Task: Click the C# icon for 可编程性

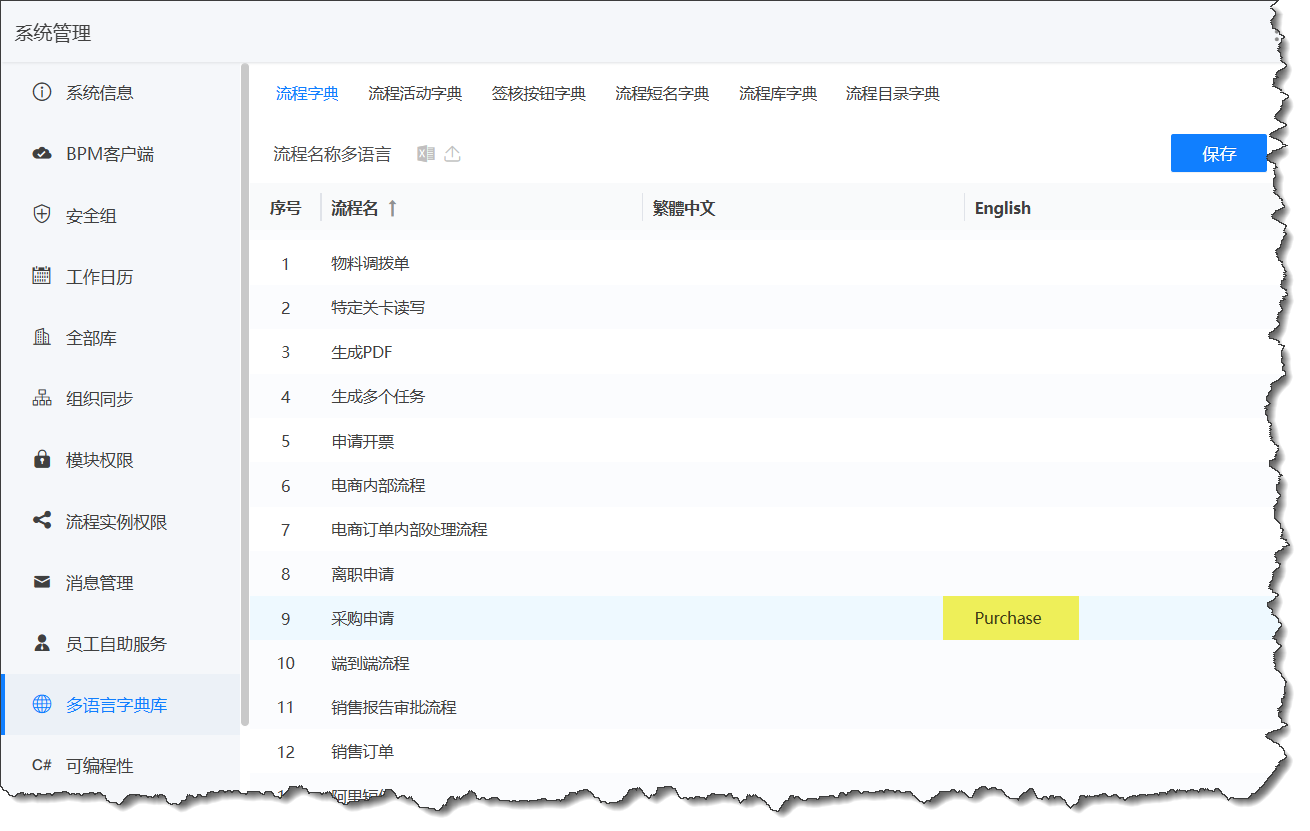Action: (x=41, y=765)
